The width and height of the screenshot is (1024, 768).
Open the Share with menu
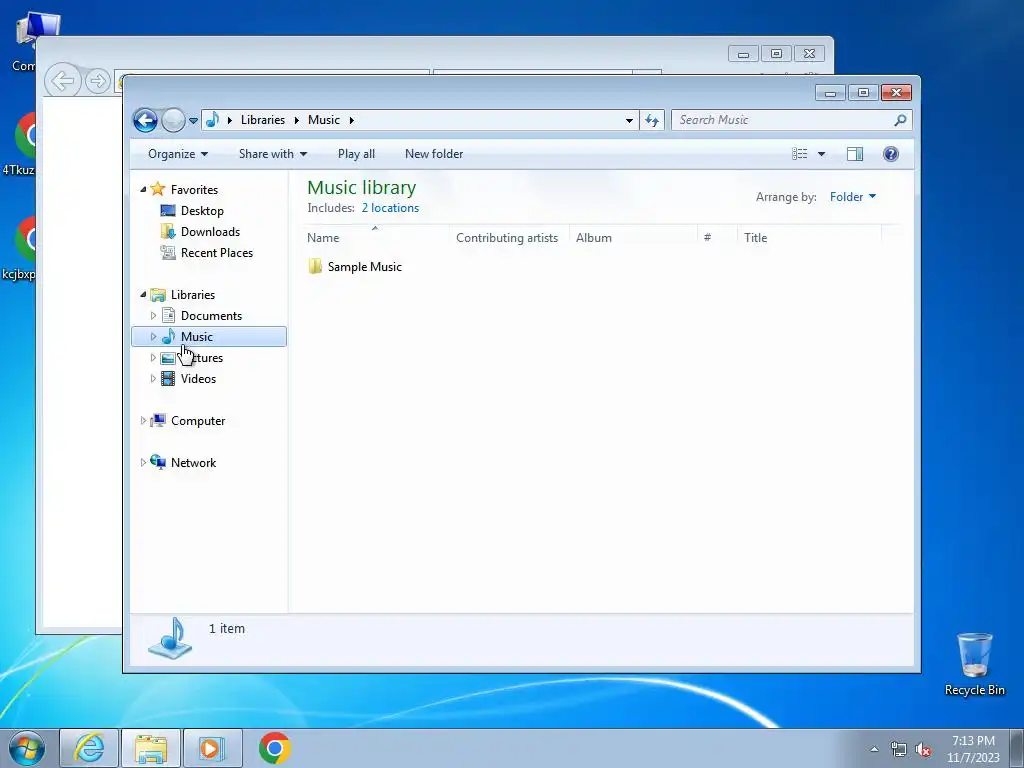[272, 154]
